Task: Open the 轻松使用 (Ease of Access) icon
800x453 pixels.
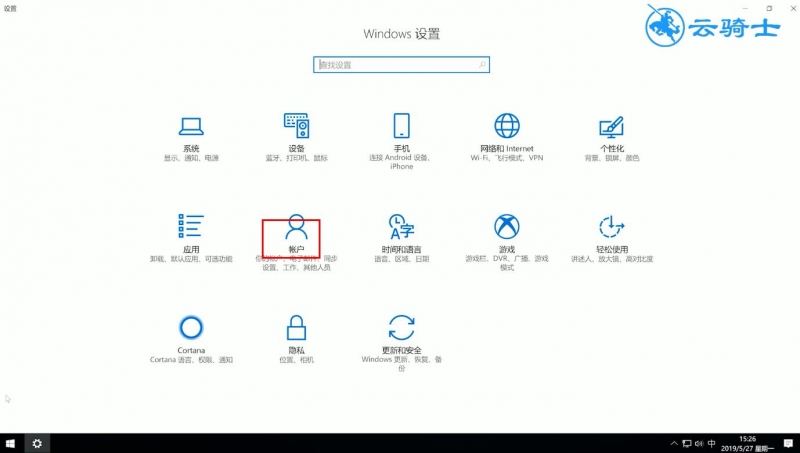Action: (x=612, y=226)
